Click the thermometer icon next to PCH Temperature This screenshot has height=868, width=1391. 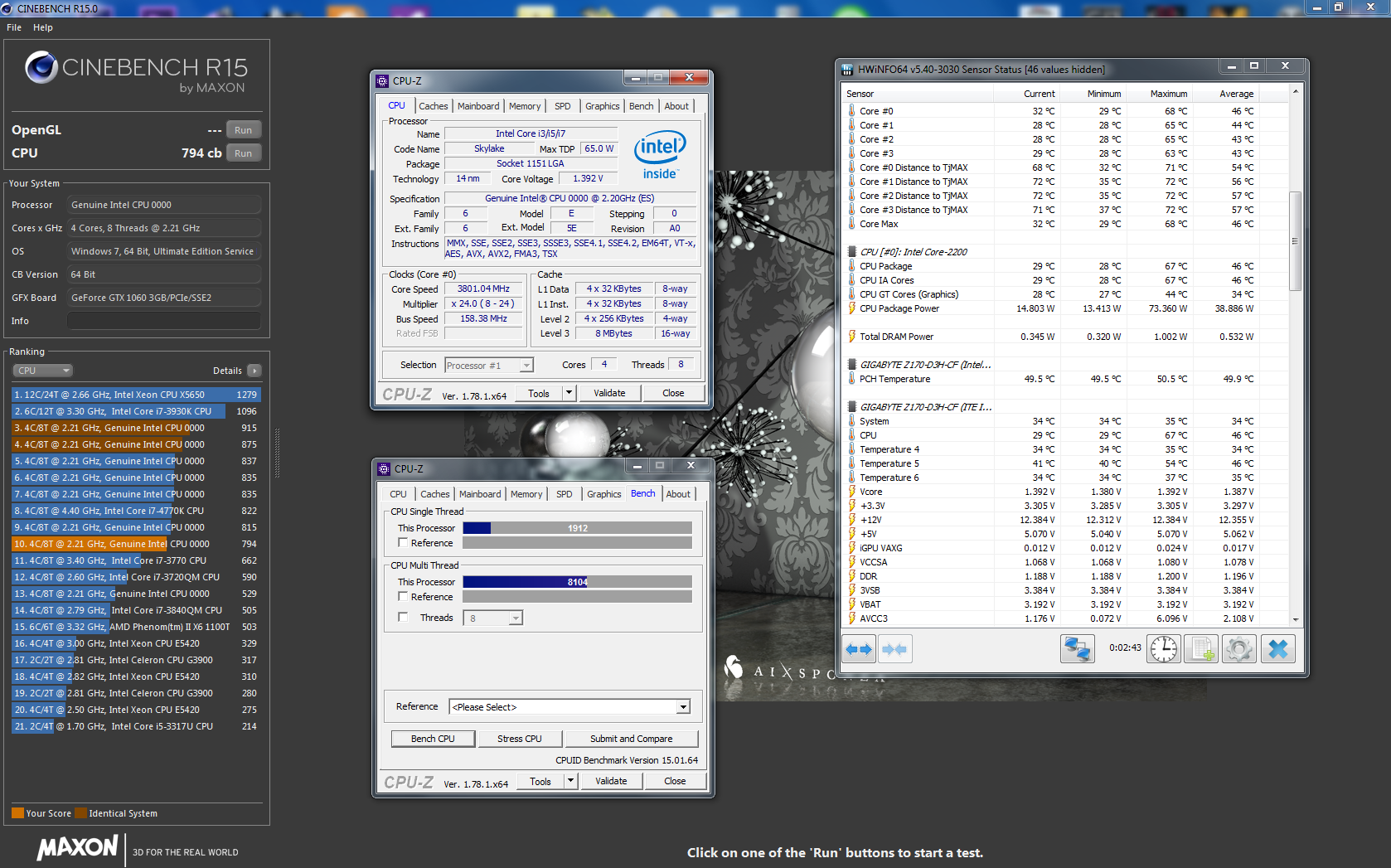(851, 379)
